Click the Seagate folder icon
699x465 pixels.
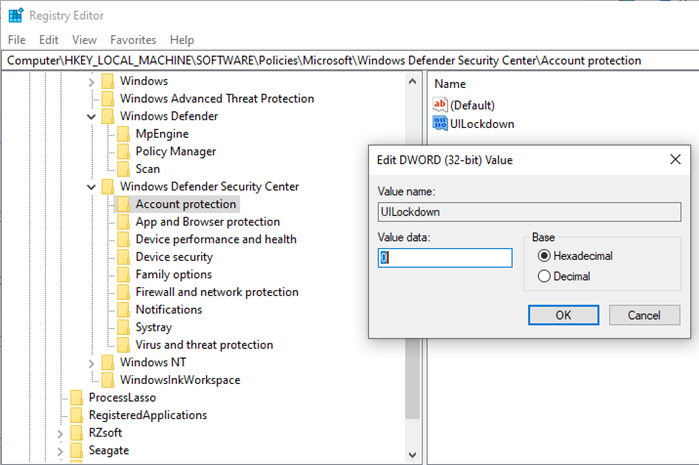[76, 450]
